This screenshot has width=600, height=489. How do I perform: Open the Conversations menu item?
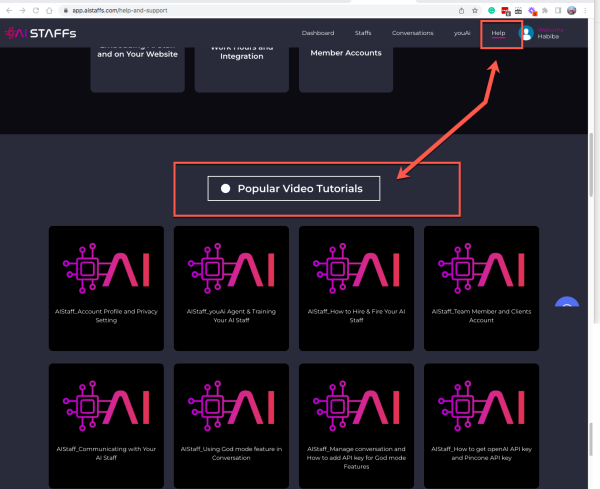coord(412,33)
